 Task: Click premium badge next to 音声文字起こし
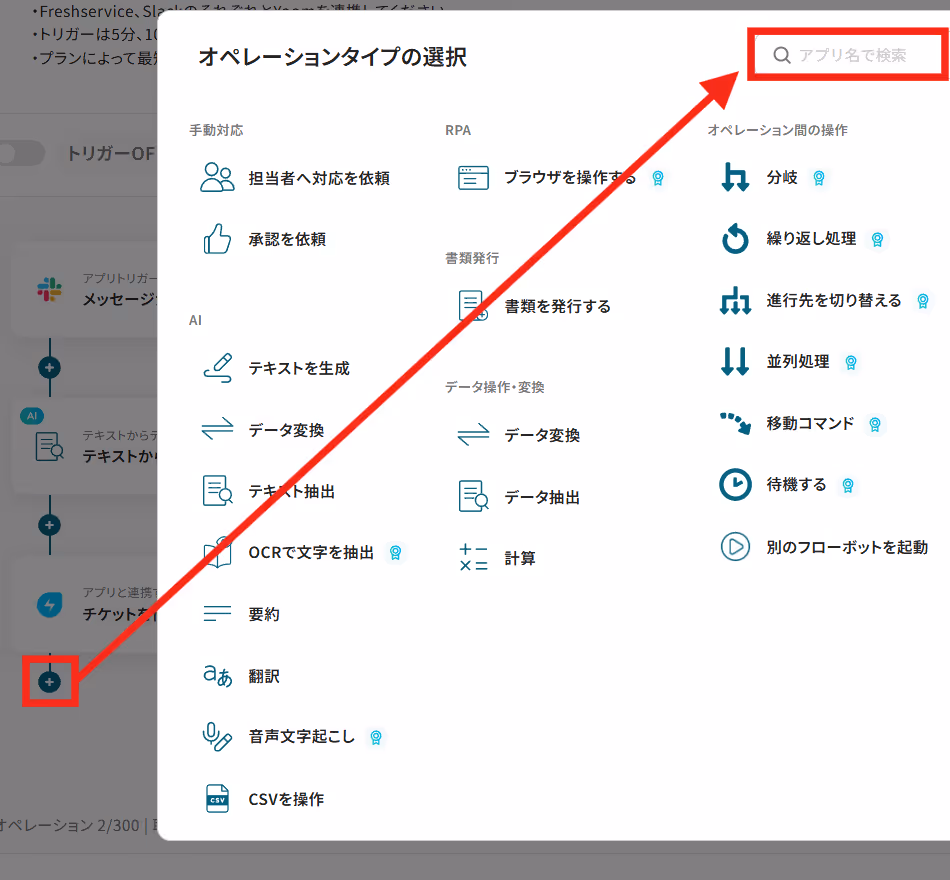[376, 737]
